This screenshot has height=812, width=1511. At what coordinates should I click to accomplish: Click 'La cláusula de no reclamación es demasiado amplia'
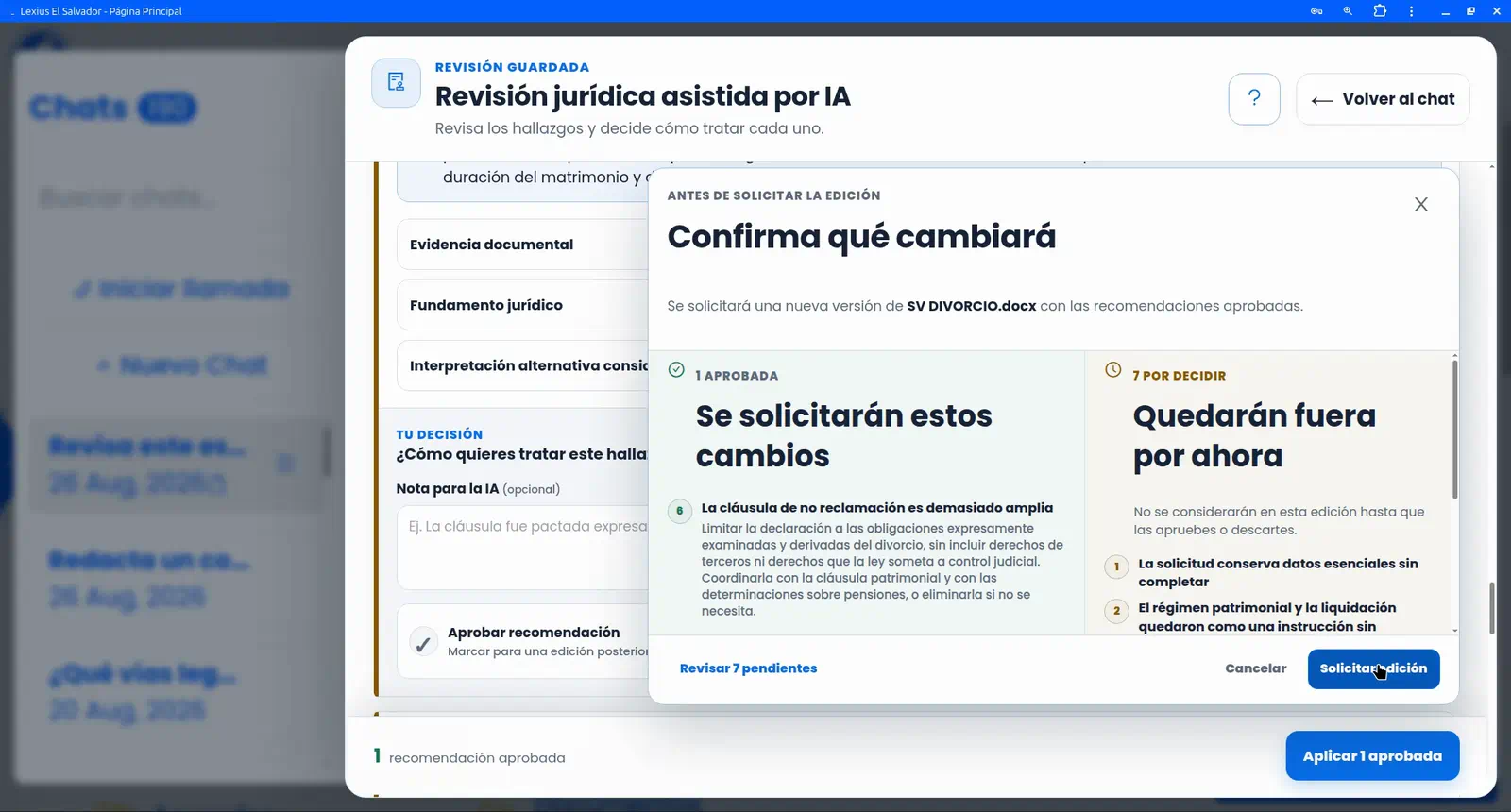click(876, 508)
